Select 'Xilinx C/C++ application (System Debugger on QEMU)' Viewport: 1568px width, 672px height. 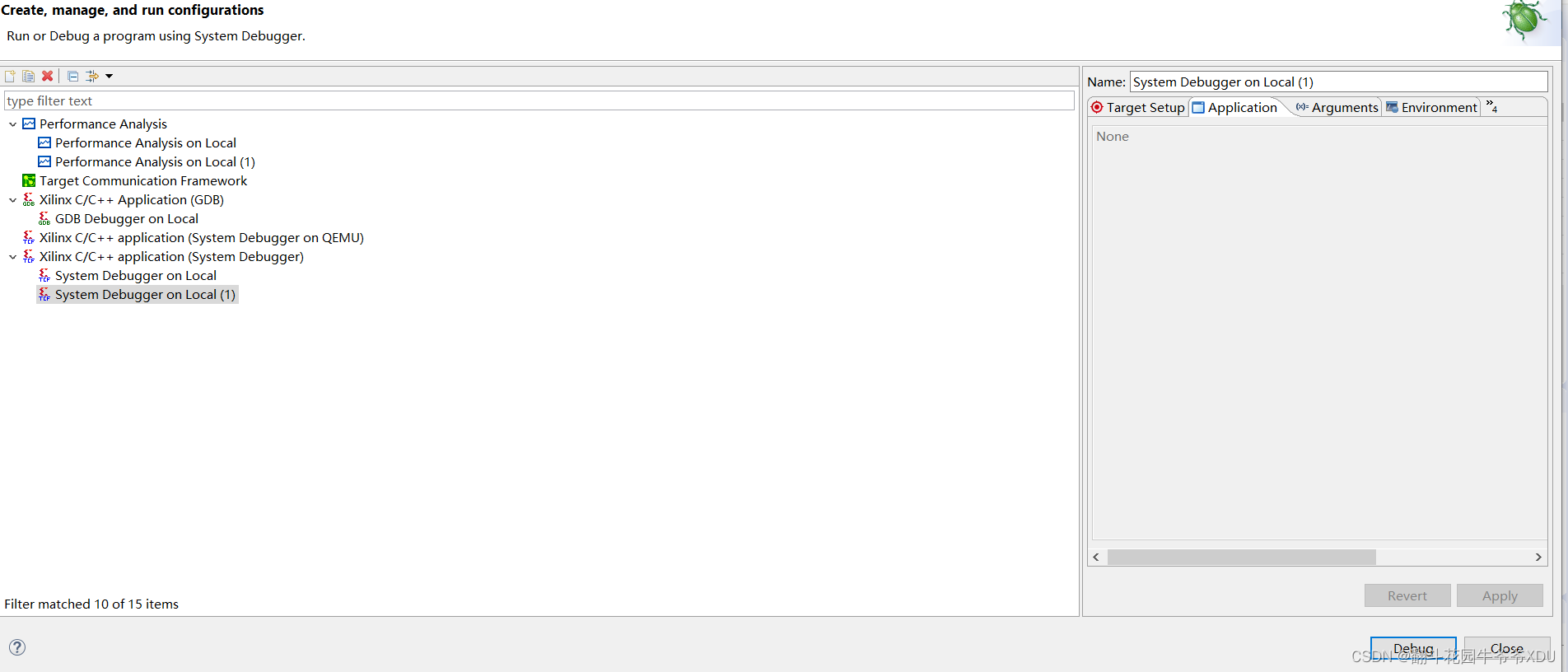[202, 237]
